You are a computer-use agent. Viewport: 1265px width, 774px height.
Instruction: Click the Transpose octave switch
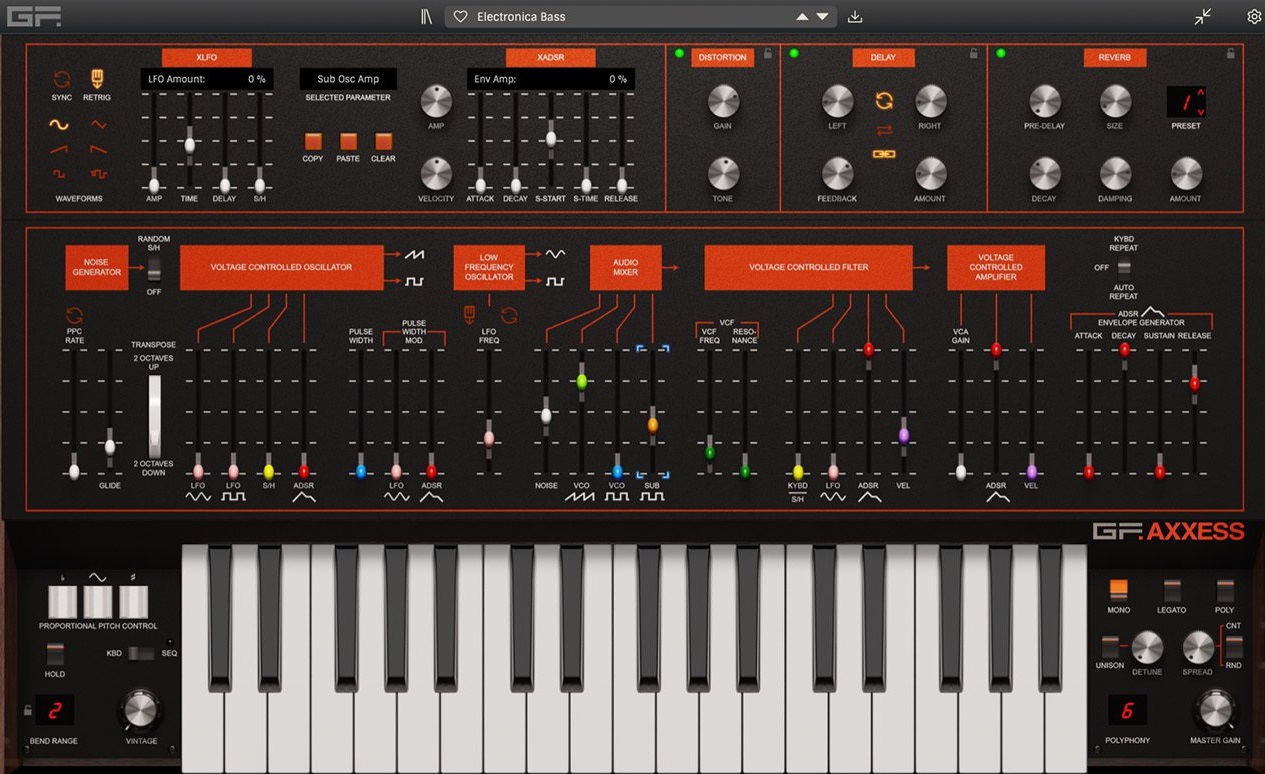pos(154,418)
